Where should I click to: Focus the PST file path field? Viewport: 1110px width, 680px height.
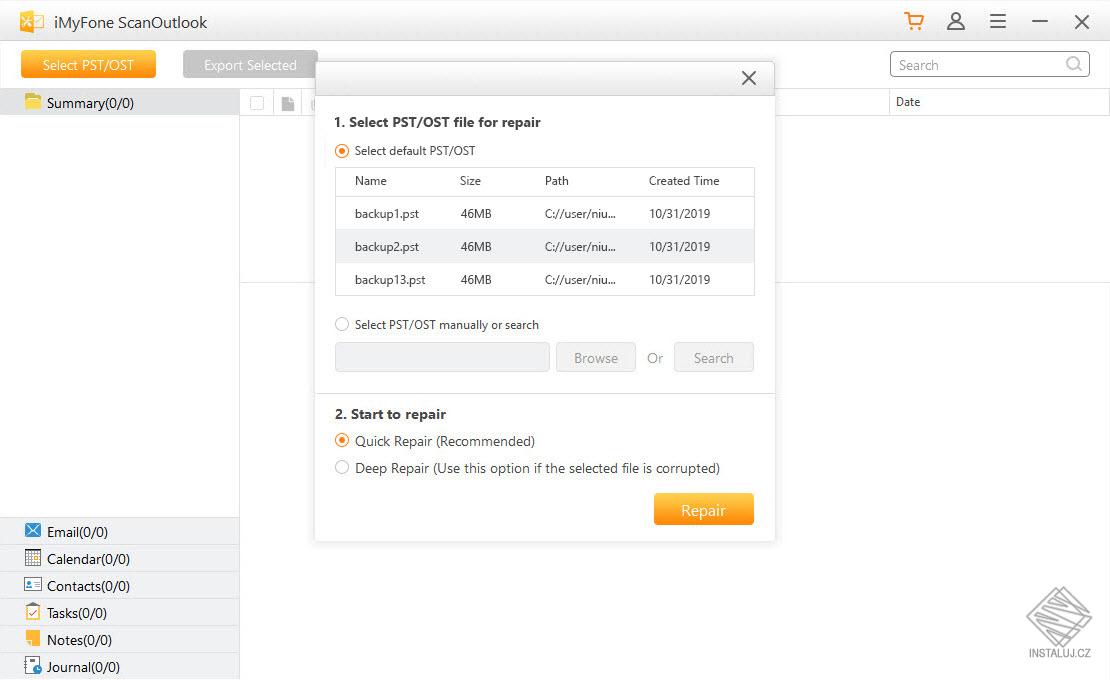(442, 357)
